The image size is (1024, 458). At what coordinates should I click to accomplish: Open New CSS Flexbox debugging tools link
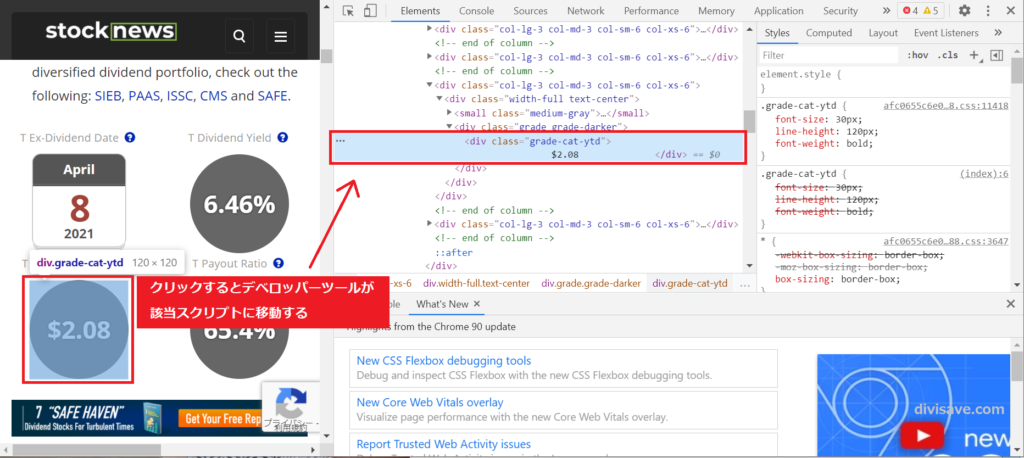tap(444, 361)
